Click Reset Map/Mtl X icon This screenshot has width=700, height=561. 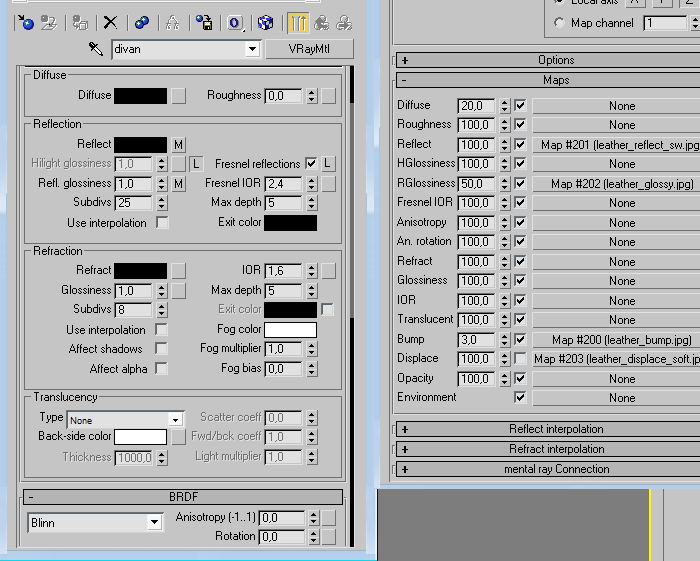coord(111,22)
